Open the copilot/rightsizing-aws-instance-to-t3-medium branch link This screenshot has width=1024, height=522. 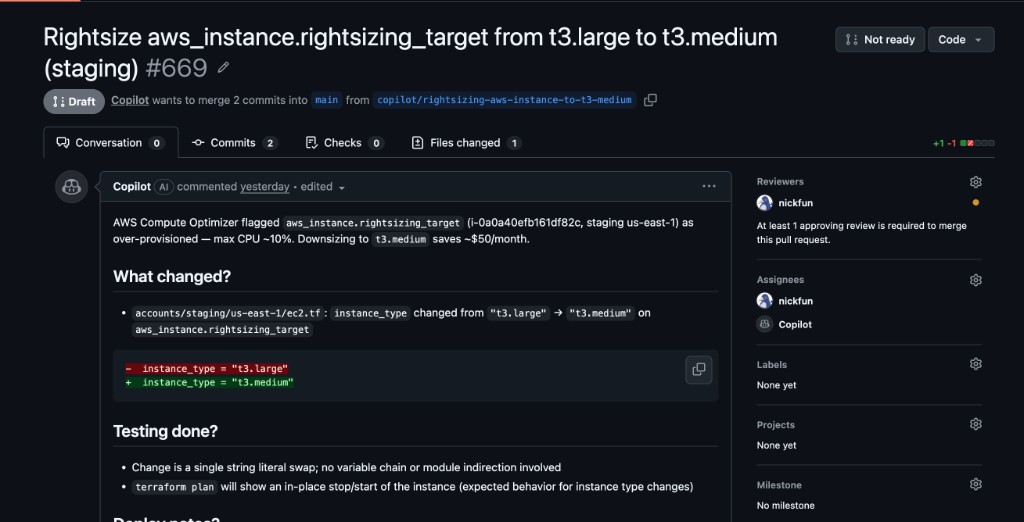point(505,100)
